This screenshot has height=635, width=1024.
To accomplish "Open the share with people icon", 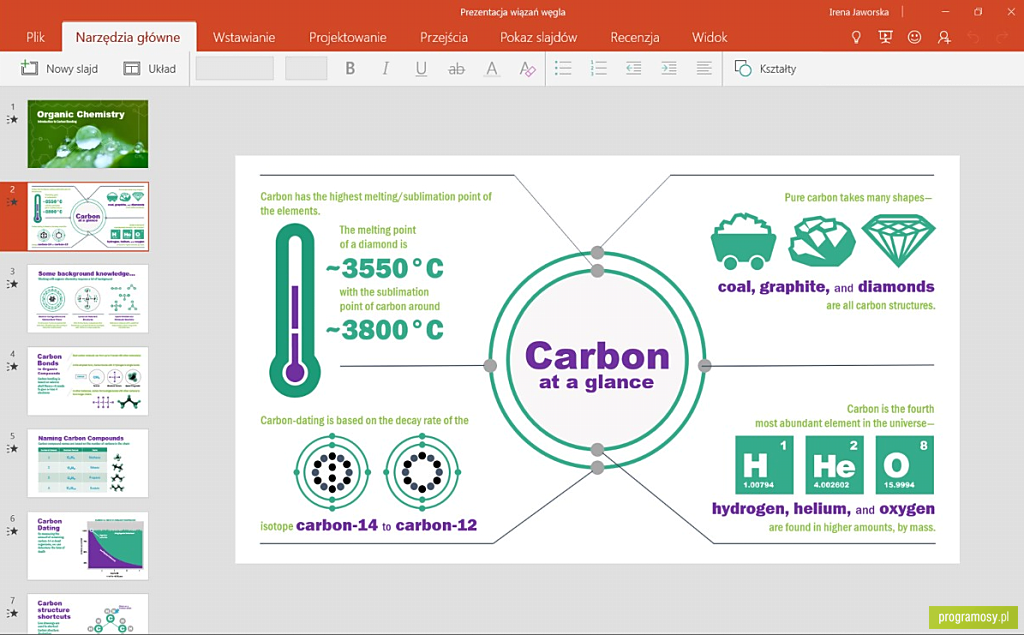I will tap(944, 37).
